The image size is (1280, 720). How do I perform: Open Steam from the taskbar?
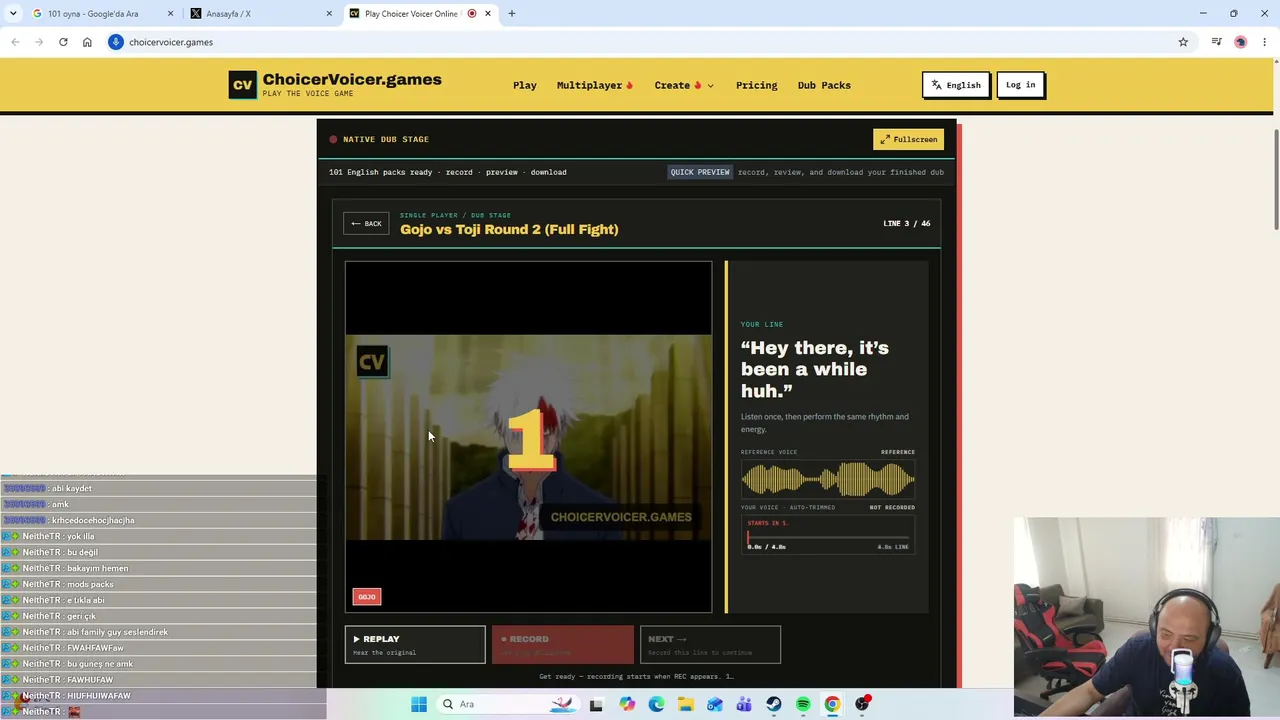(x=773, y=704)
